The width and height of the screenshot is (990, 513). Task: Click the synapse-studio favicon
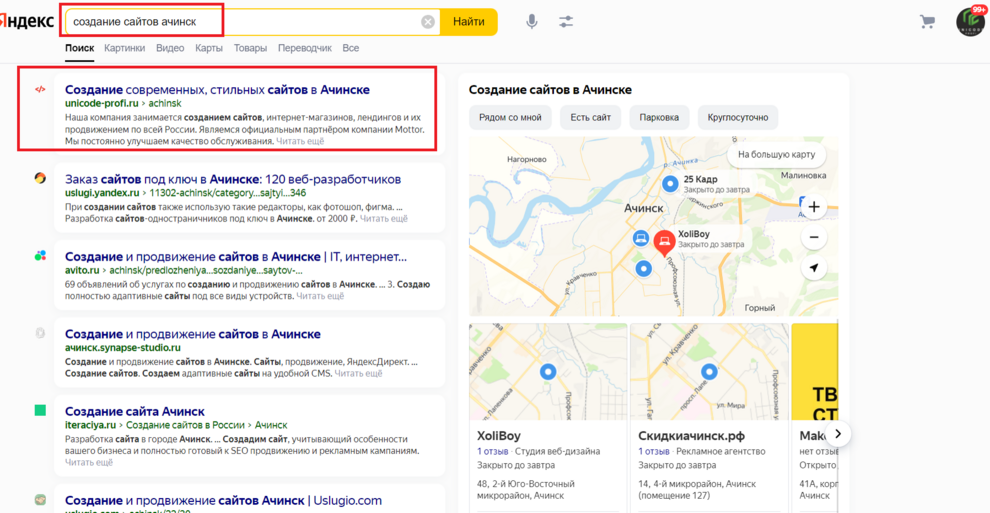[40, 333]
